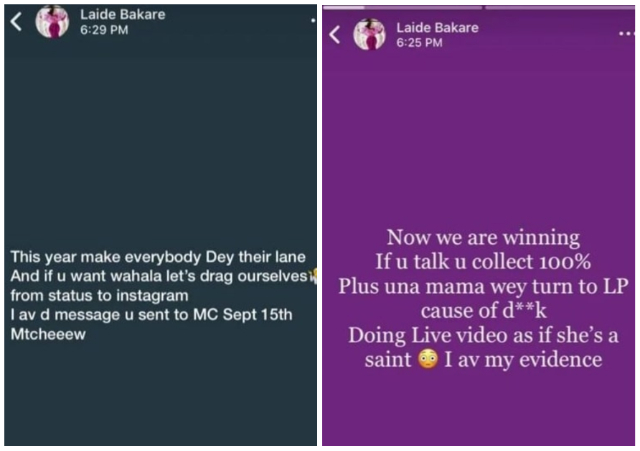Click the 6:29 PM timestamp
The image size is (640, 451).
pyautogui.click(x=104, y=30)
